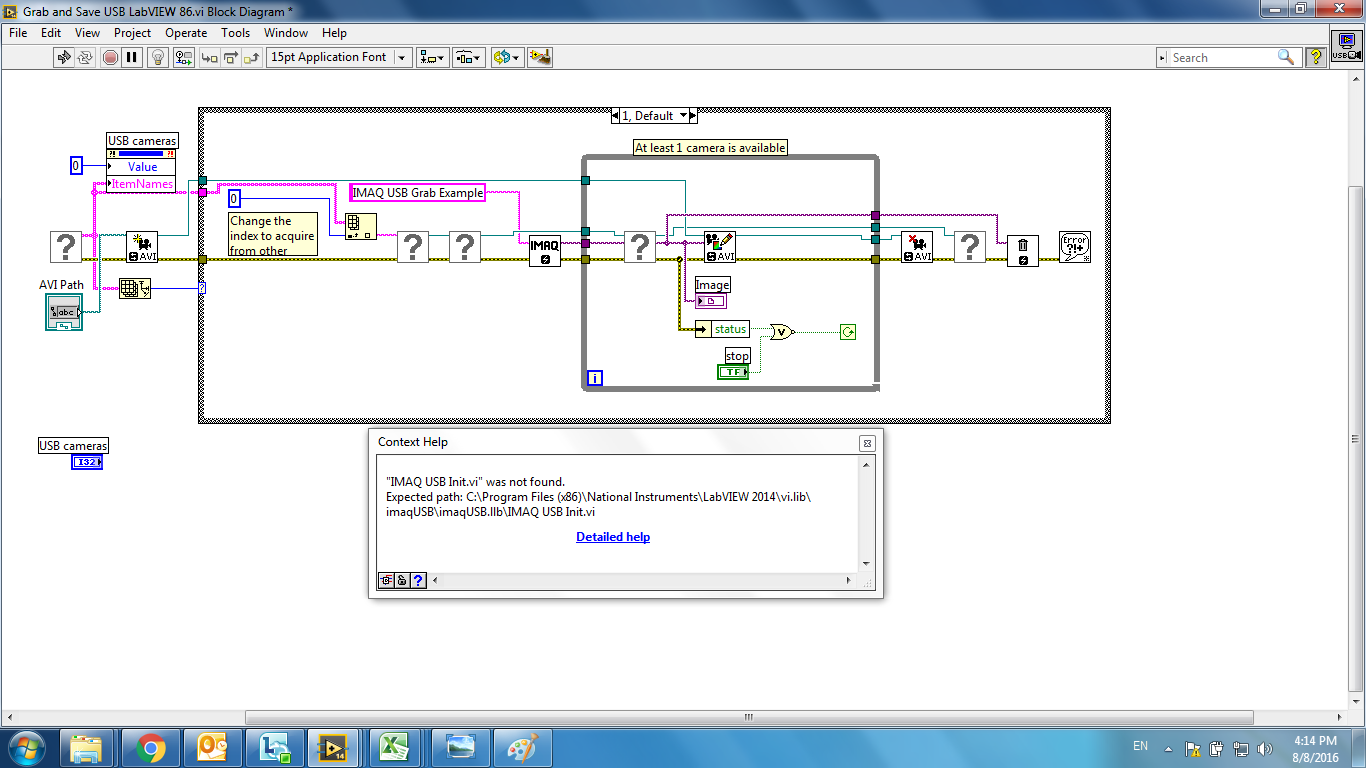The height and width of the screenshot is (768, 1366).
Task: Open the View menu
Action: [87, 33]
